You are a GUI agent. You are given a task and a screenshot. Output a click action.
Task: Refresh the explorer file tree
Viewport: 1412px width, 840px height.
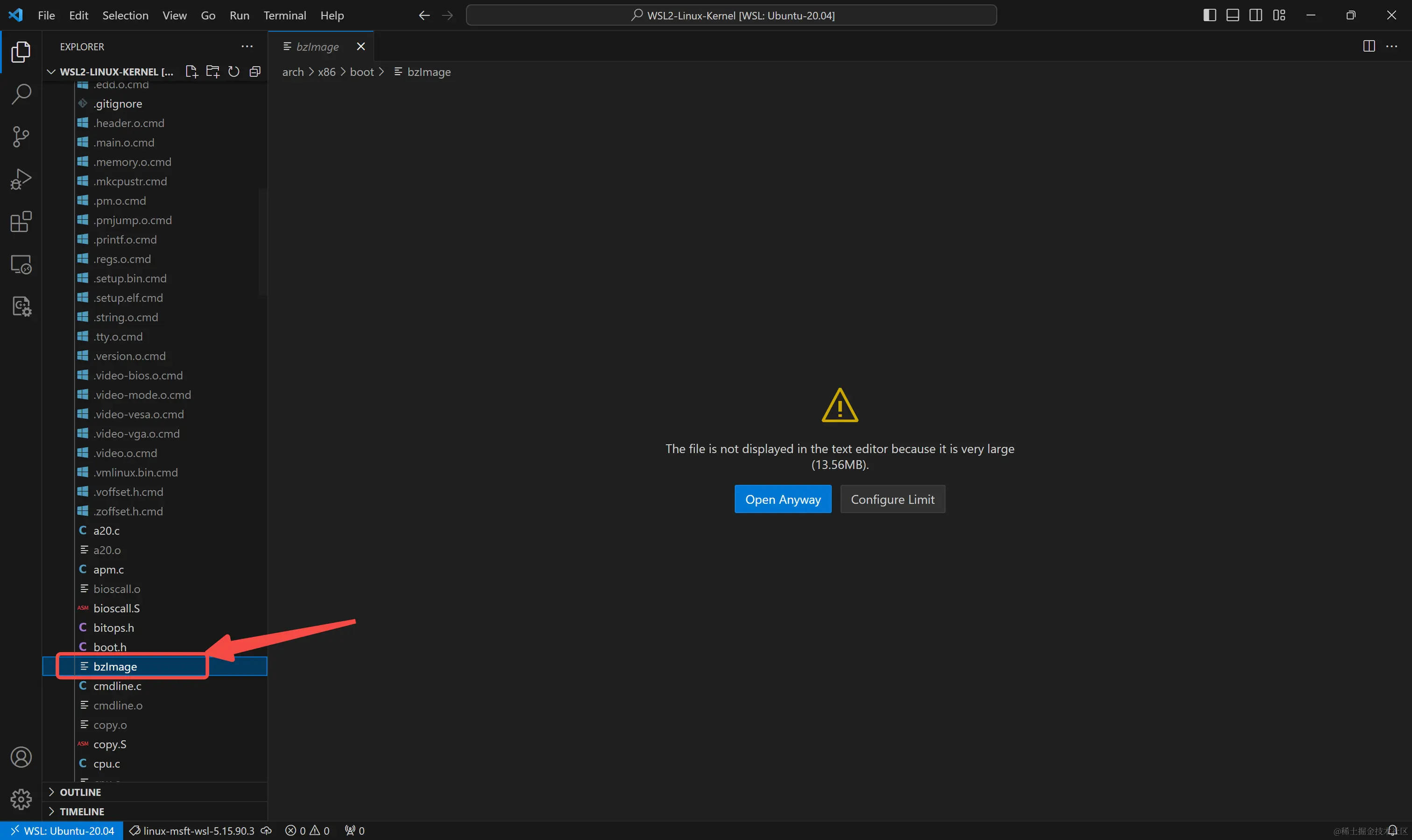pos(234,71)
